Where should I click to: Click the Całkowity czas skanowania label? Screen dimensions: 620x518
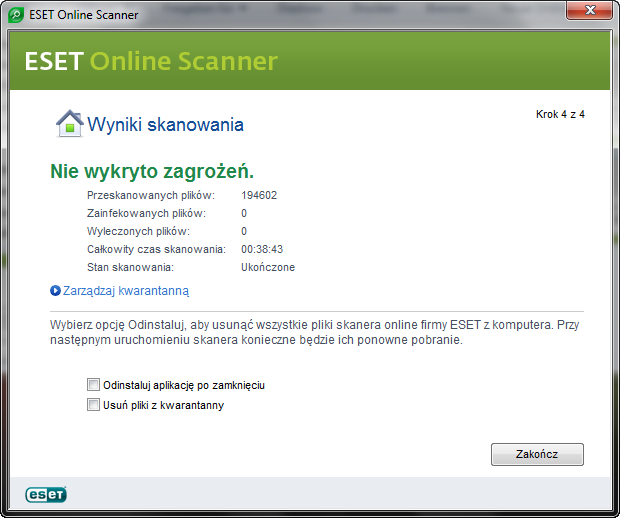click(x=156, y=250)
